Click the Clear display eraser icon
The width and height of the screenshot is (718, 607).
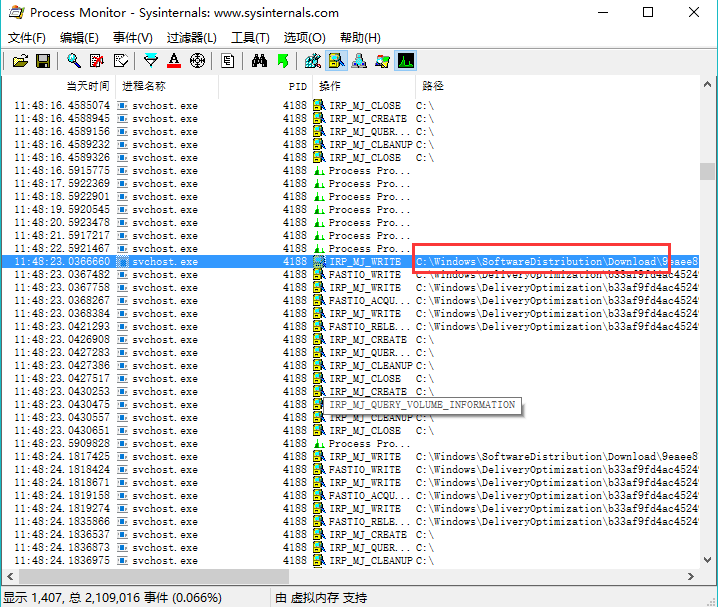[x=120, y=61]
